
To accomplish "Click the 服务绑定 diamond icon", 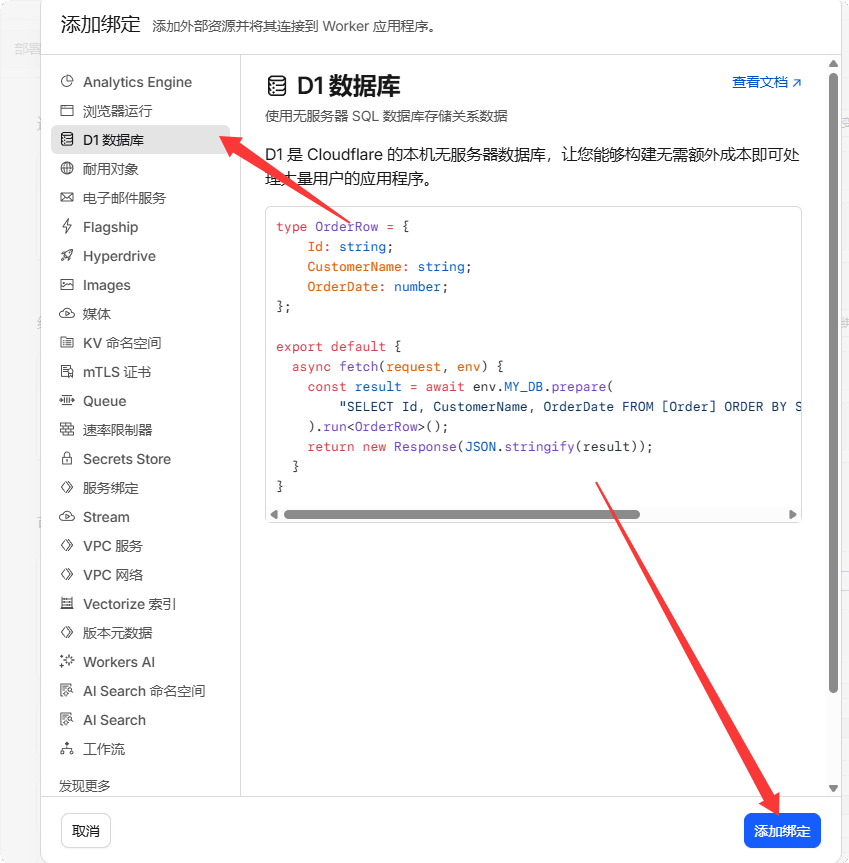I will click(67, 487).
